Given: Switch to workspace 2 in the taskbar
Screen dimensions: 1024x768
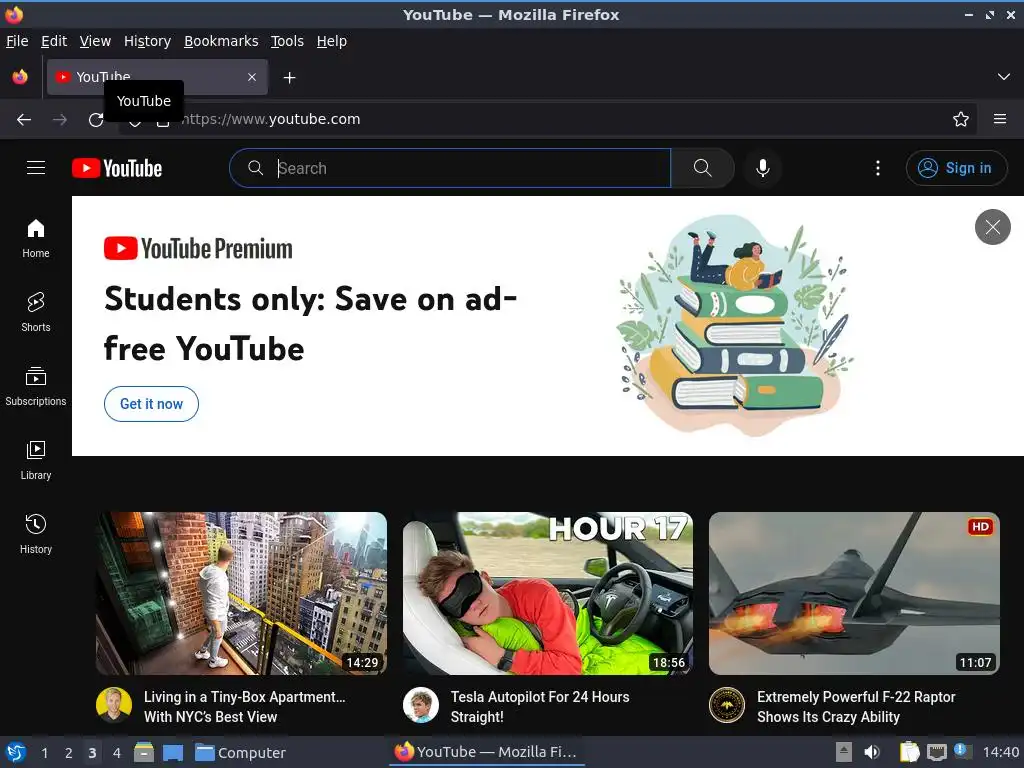Looking at the screenshot, I should 69,753.
